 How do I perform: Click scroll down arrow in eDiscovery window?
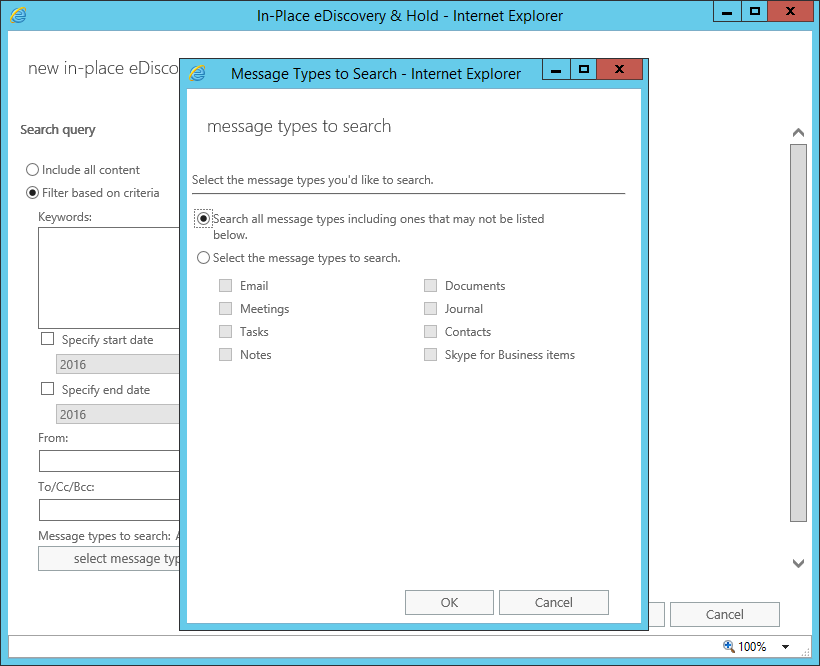click(798, 563)
